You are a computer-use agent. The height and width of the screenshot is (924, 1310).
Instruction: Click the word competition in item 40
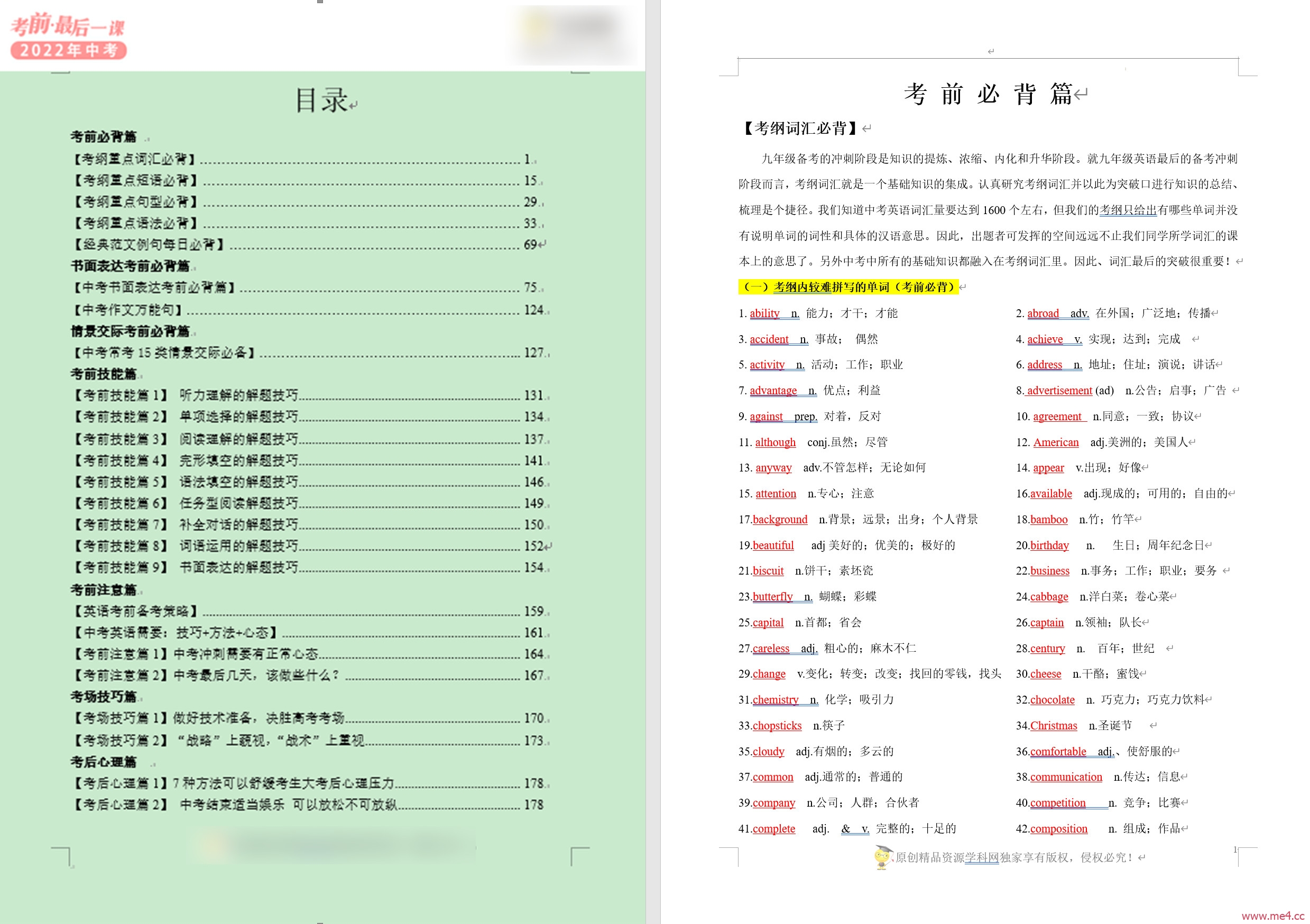(x=1058, y=803)
